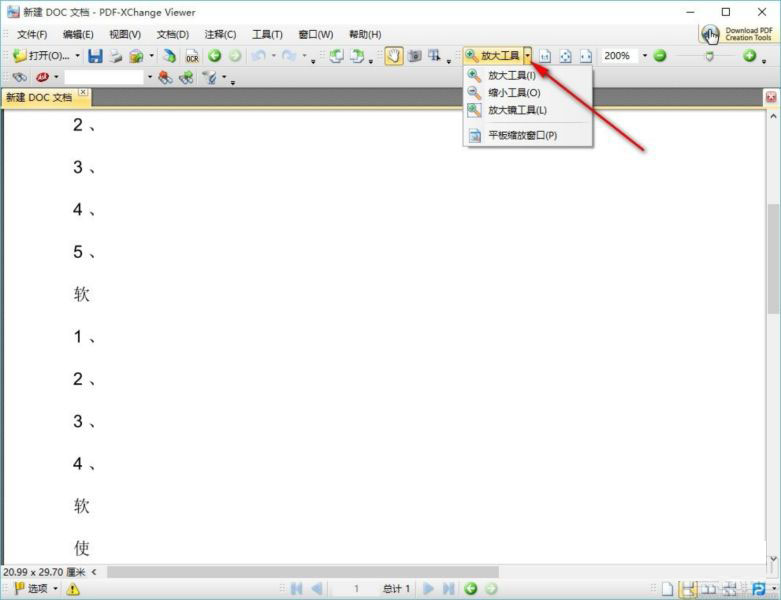Image resolution: width=781 pixels, height=600 pixels.
Task: Click the zoom slider handle
Action: point(710,56)
